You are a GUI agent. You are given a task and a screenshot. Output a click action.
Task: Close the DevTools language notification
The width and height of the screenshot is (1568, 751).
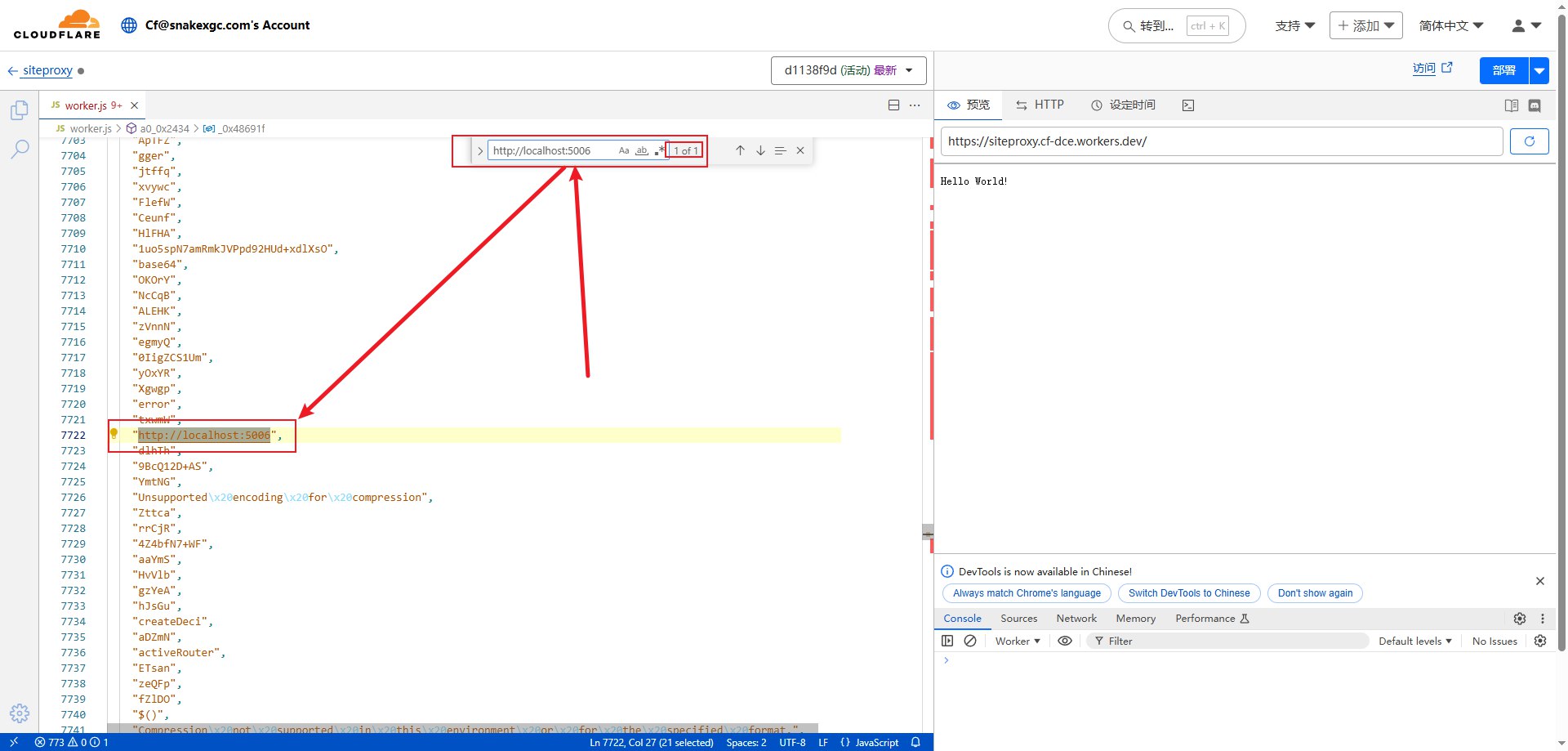(x=1540, y=581)
